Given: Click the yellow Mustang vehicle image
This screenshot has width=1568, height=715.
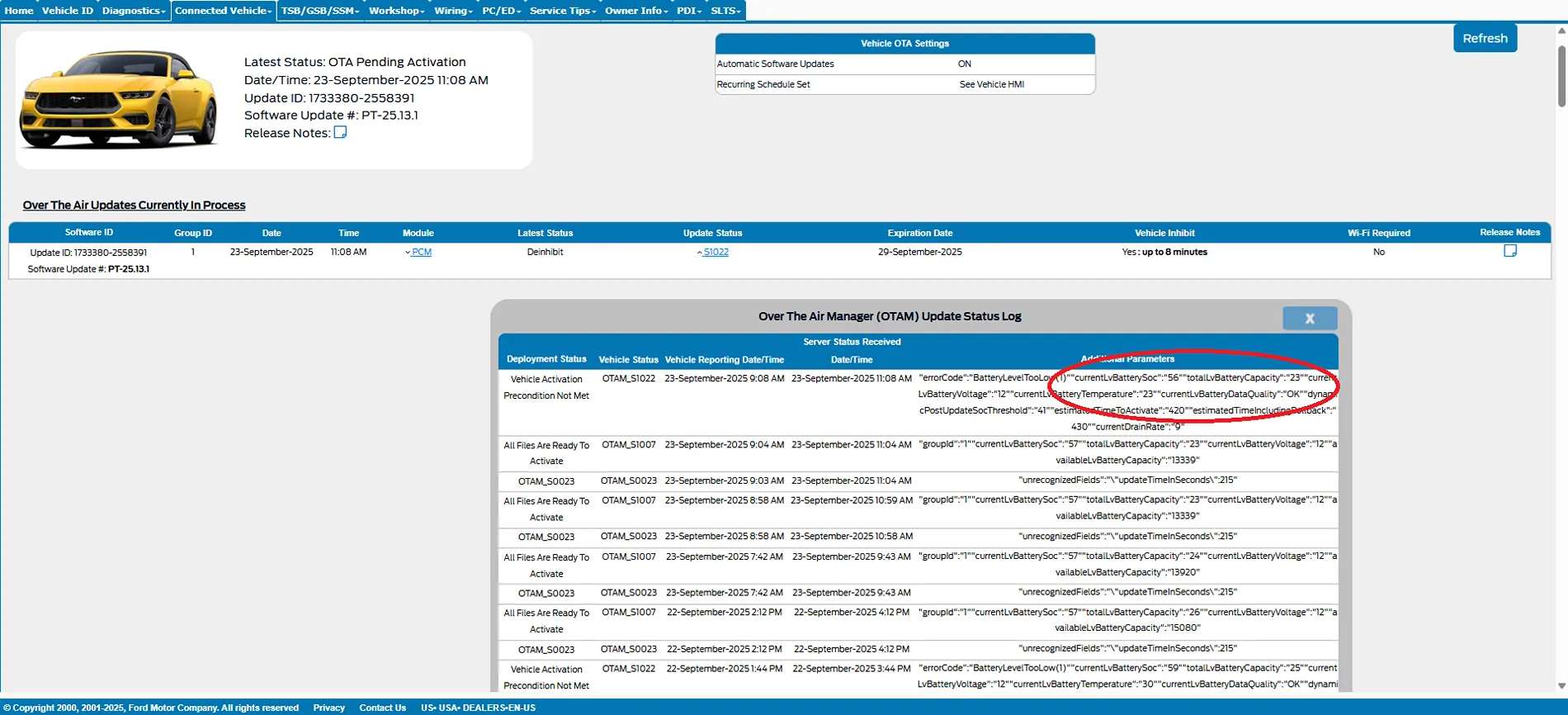Looking at the screenshot, I should pyautogui.click(x=119, y=100).
